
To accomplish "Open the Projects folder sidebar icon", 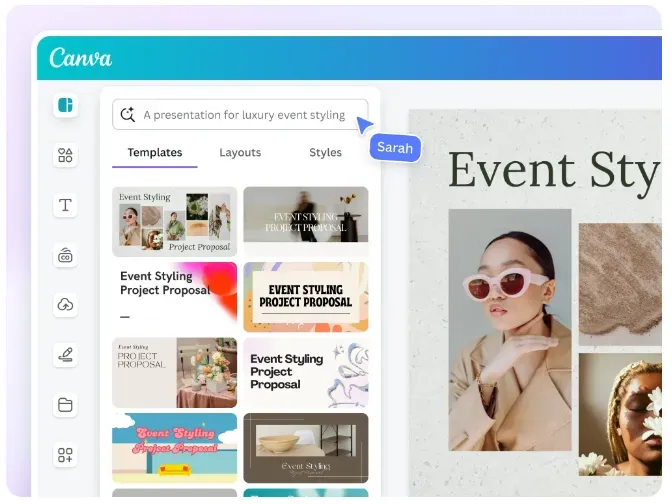I will 65,405.
